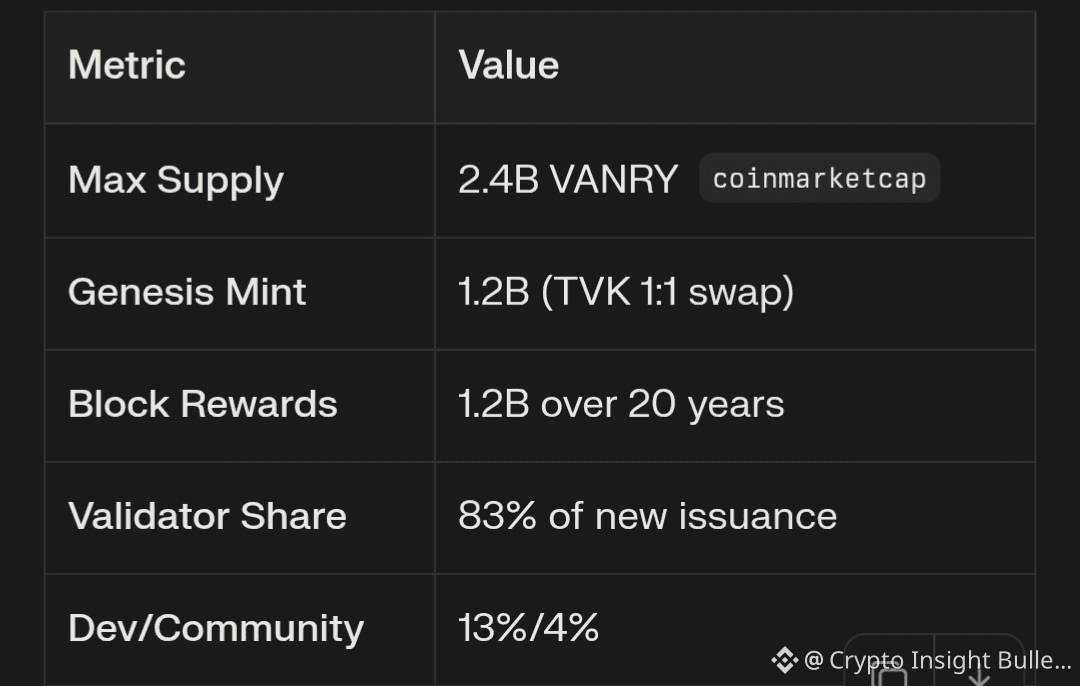Open the @Crypto Insight Bulle... author handle
This screenshot has height=686, width=1080.
pyautogui.click(x=937, y=660)
